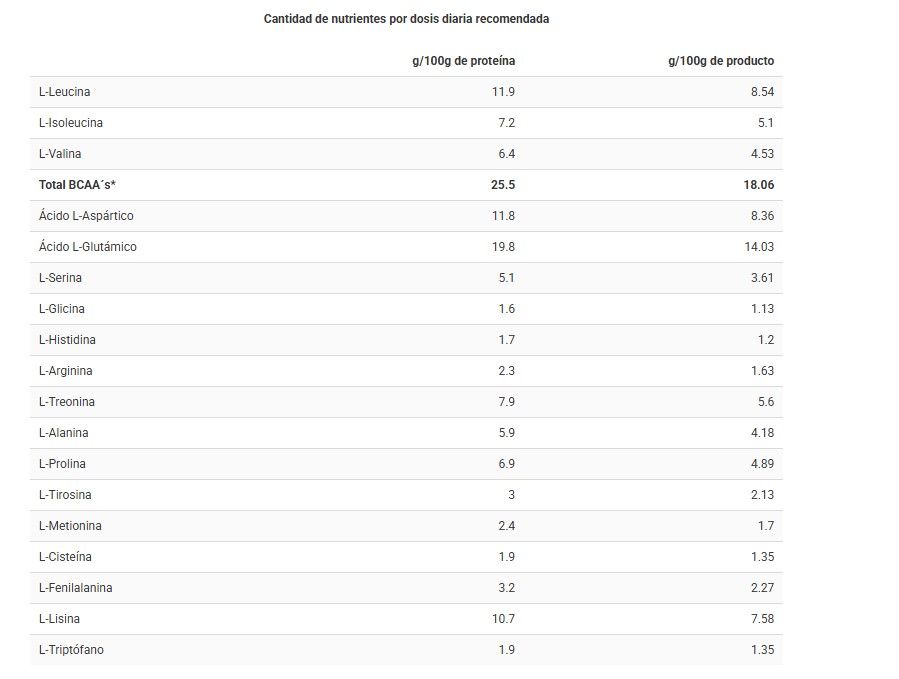Click the 14.03 value for Ácido L-Glutámico

pyautogui.click(x=759, y=247)
